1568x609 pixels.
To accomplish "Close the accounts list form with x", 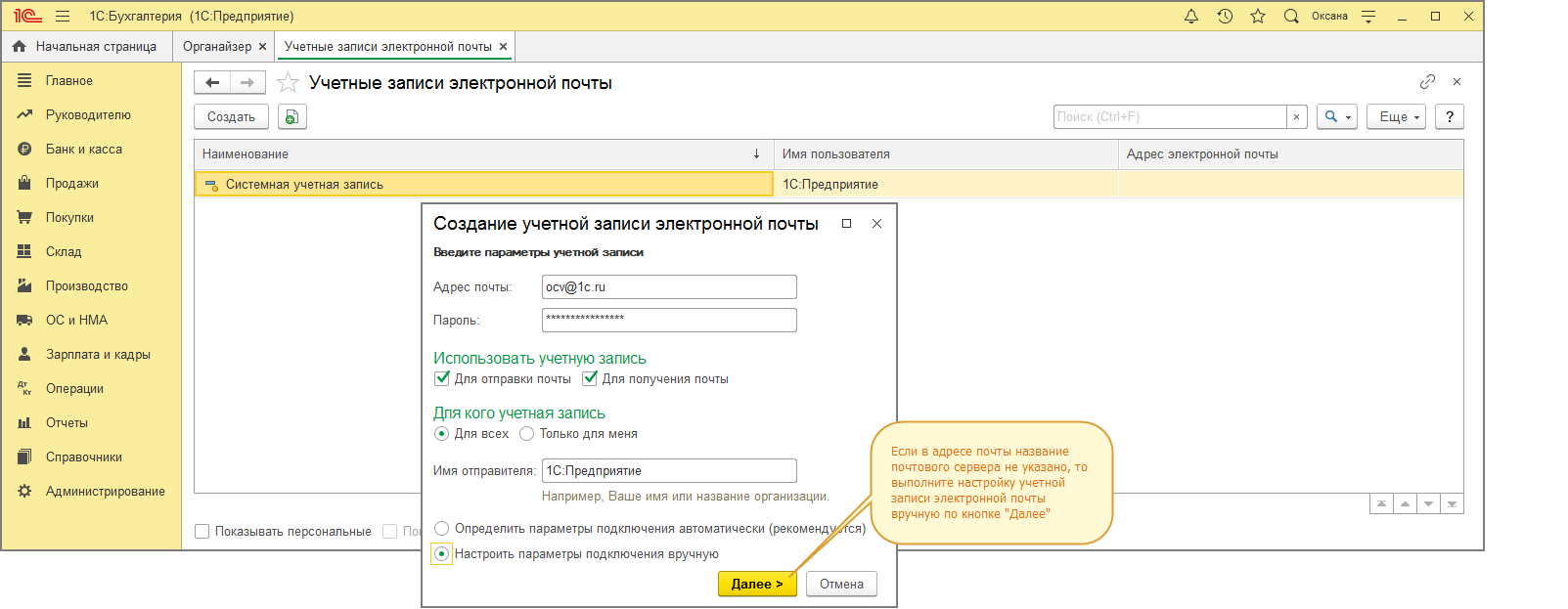I will 1456,81.
